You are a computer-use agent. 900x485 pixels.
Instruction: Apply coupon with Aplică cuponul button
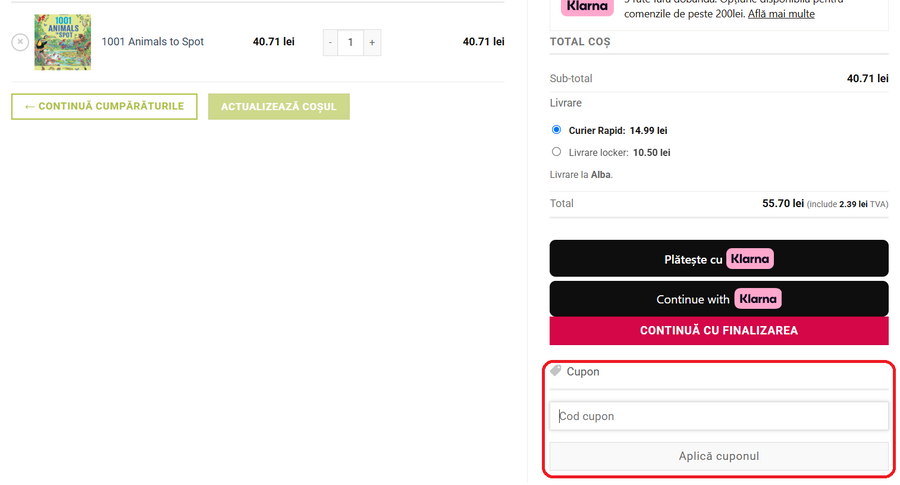(718, 456)
